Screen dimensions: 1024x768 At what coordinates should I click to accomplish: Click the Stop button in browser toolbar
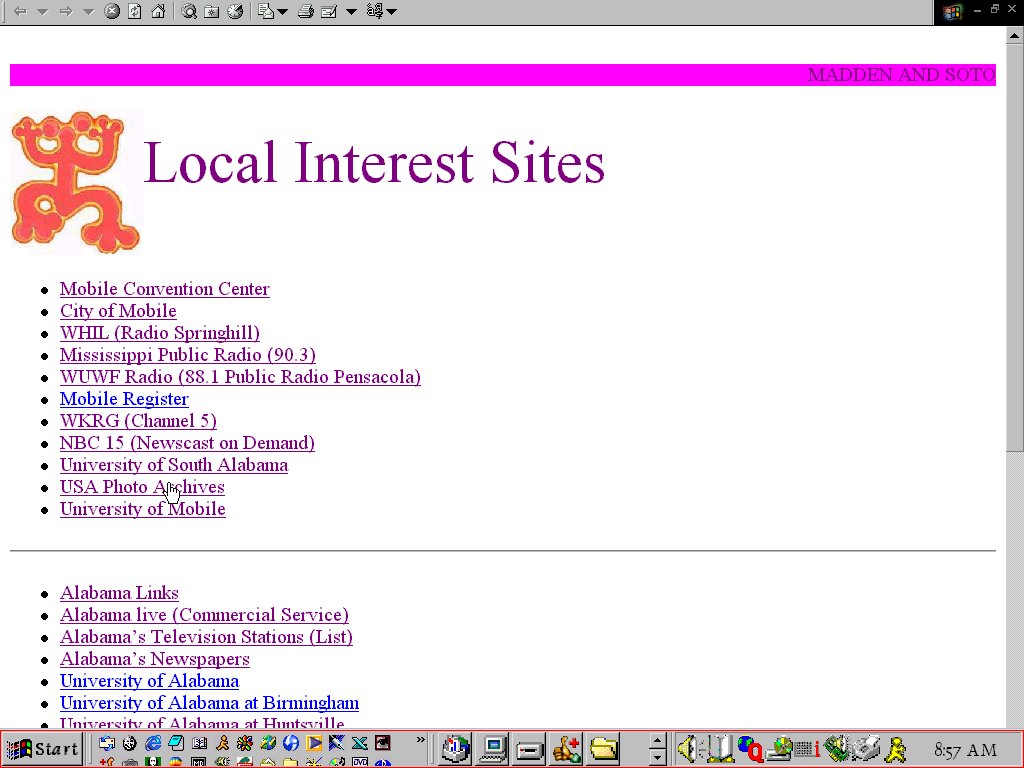pyautogui.click(x=112, y=12)
